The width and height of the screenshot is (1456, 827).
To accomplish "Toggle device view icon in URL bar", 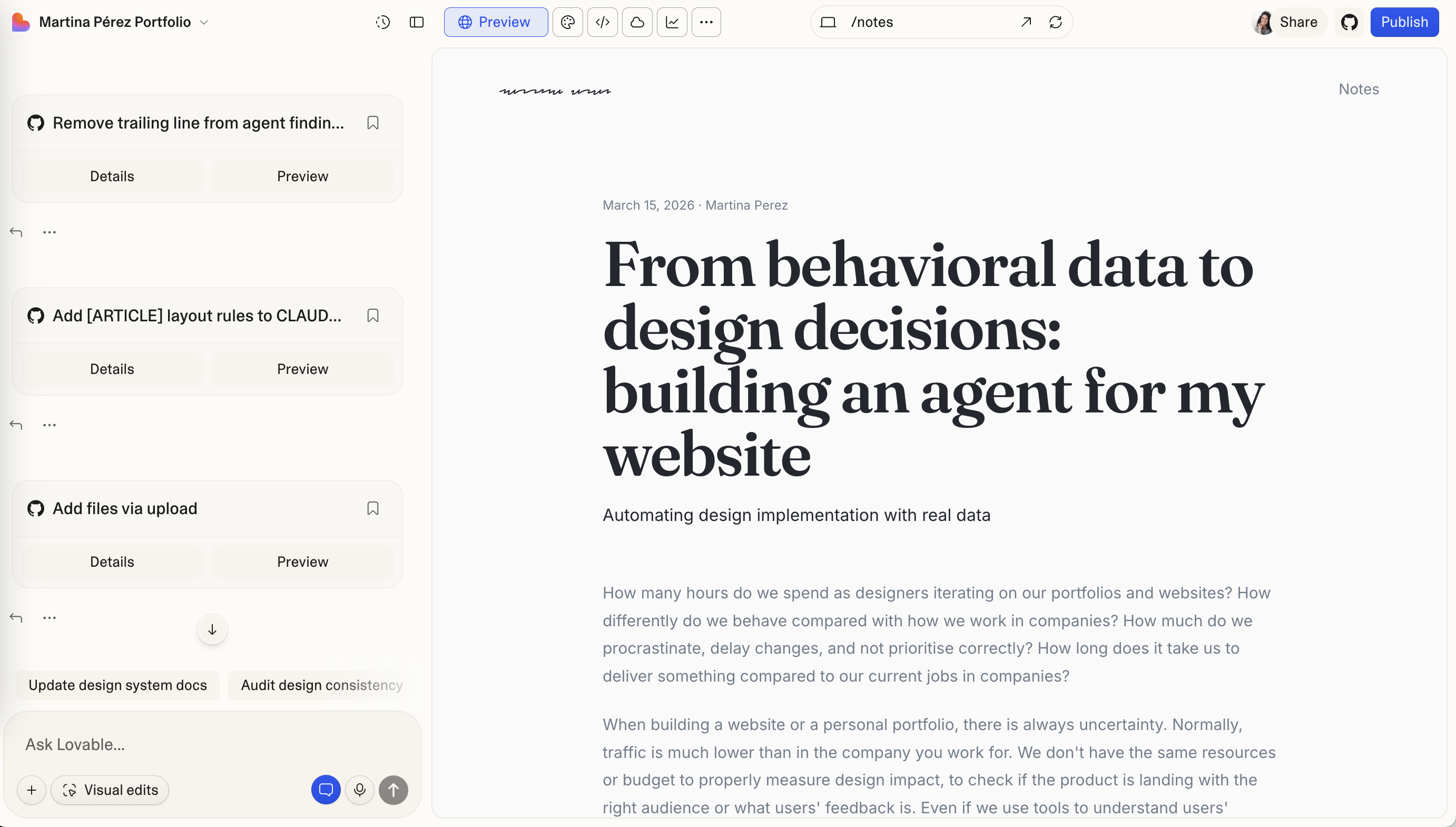I will [829, 22].
